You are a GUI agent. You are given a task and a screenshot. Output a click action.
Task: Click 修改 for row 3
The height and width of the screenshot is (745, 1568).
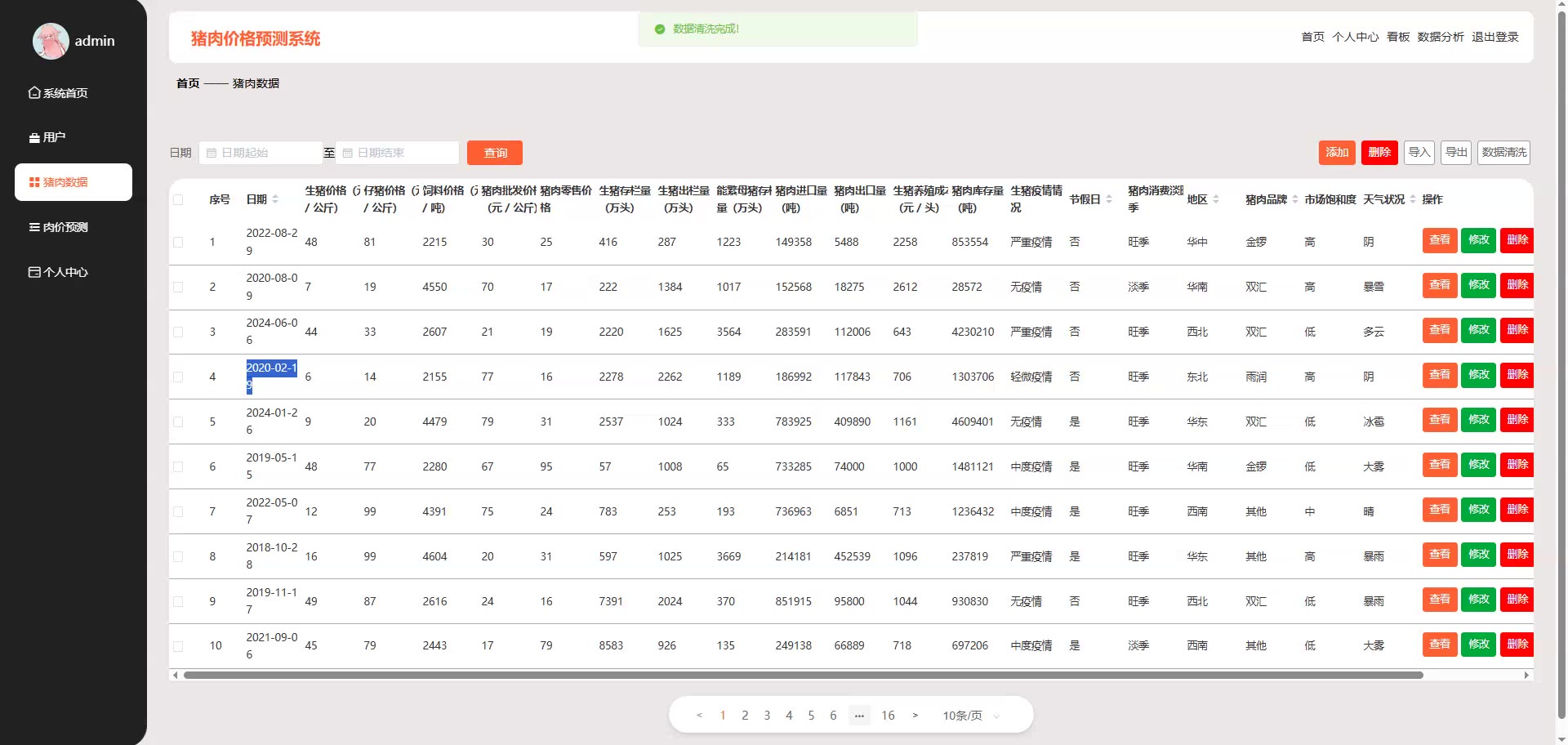tap(1479, 330)
